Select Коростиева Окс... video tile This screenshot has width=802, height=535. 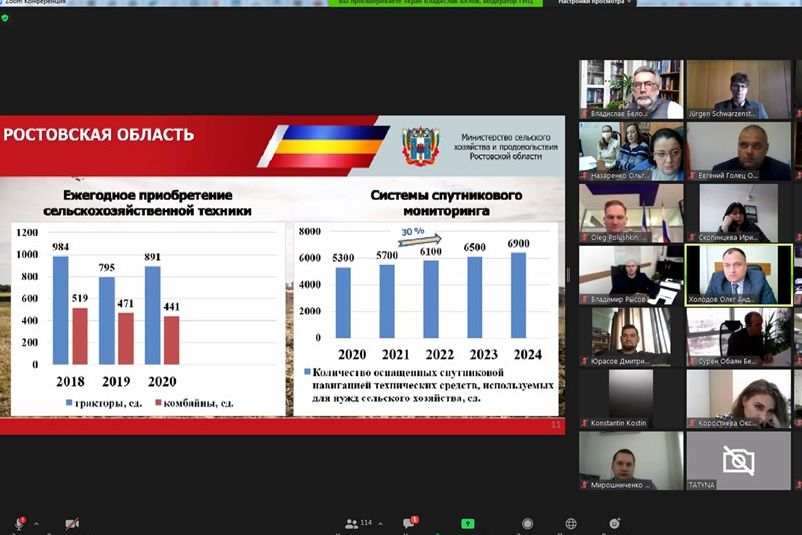click(x=739, y=399)
